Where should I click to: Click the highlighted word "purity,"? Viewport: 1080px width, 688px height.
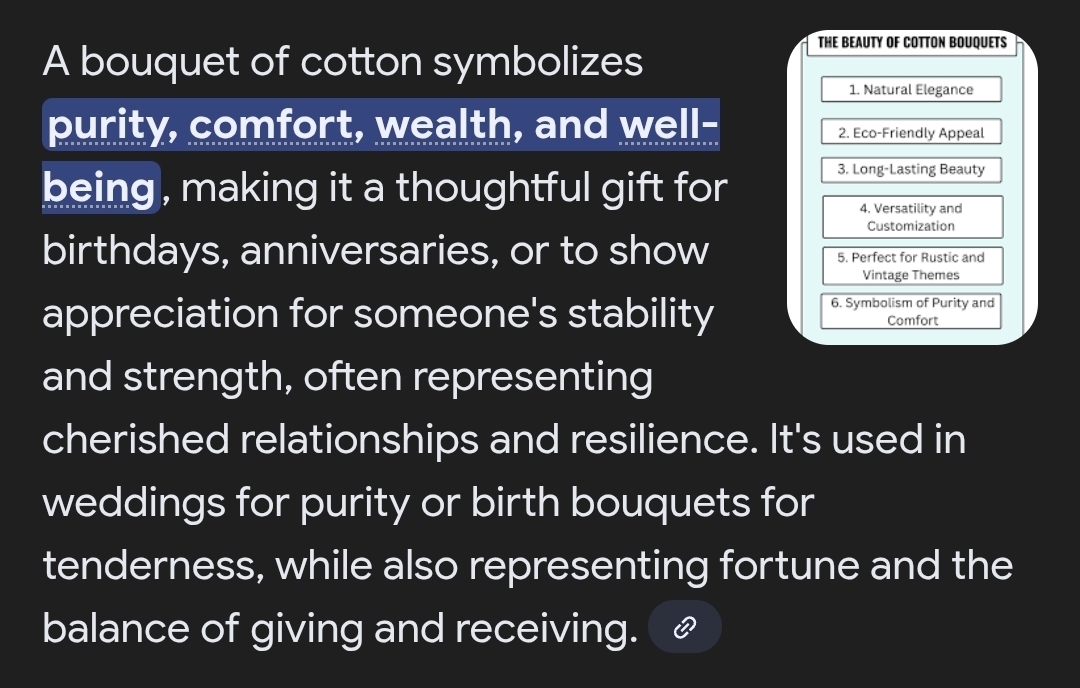(111, 126)
